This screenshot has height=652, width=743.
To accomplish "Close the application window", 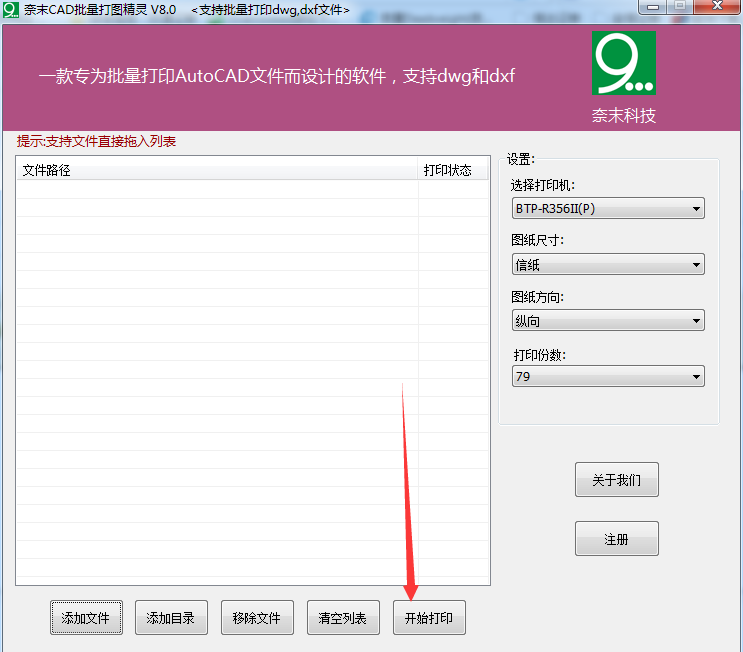I will (717, 7).
